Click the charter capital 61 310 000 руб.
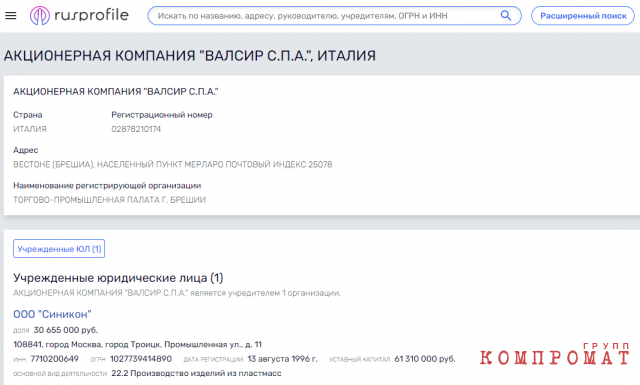Viewport: 640px width, 385px height. point(424,359)
